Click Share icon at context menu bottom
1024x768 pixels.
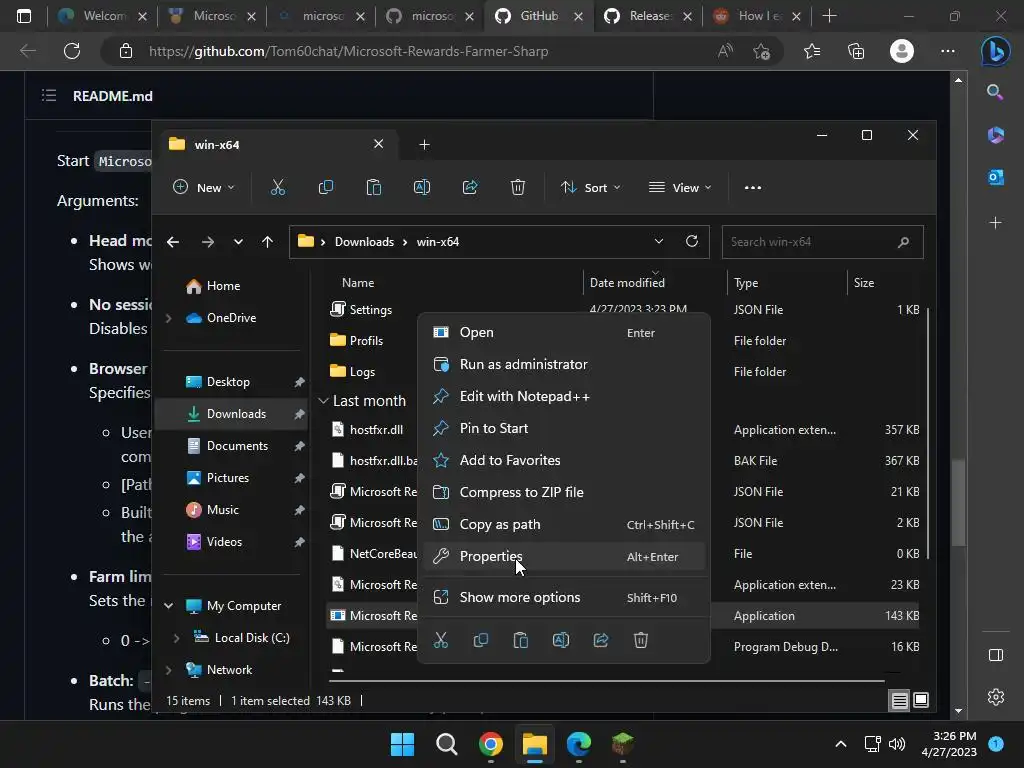coord(601,640)
